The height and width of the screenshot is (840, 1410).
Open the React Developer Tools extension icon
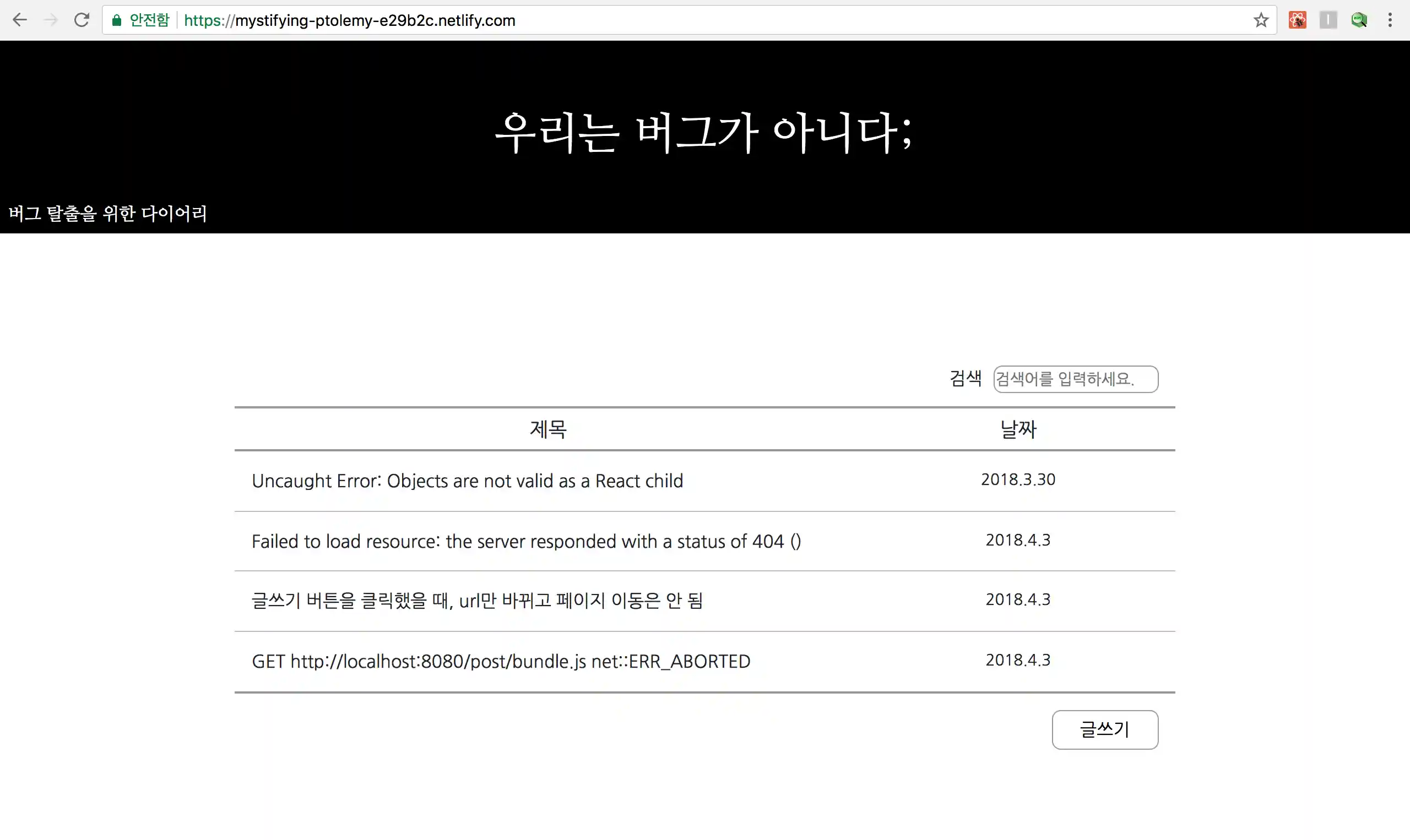pyautogui.click(x=1297, y=20)
